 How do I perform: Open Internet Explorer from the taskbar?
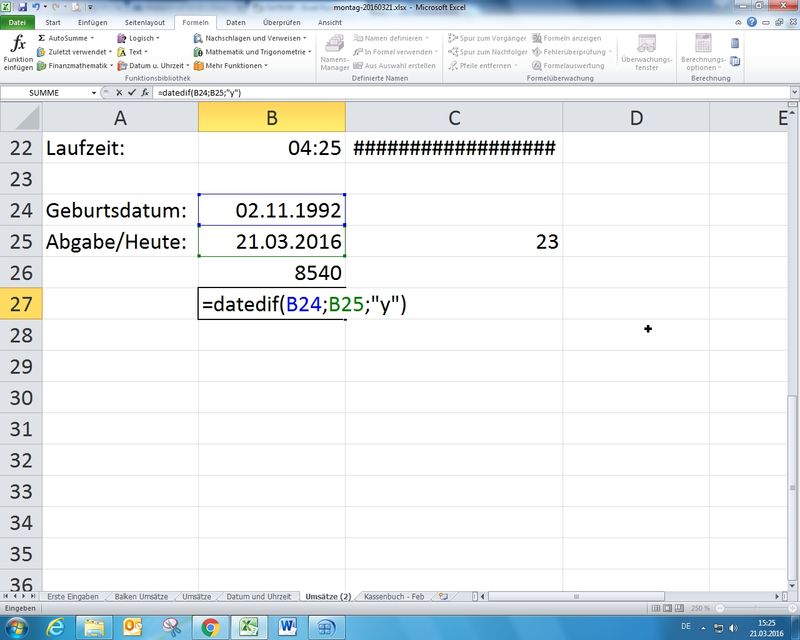(55, 627)
